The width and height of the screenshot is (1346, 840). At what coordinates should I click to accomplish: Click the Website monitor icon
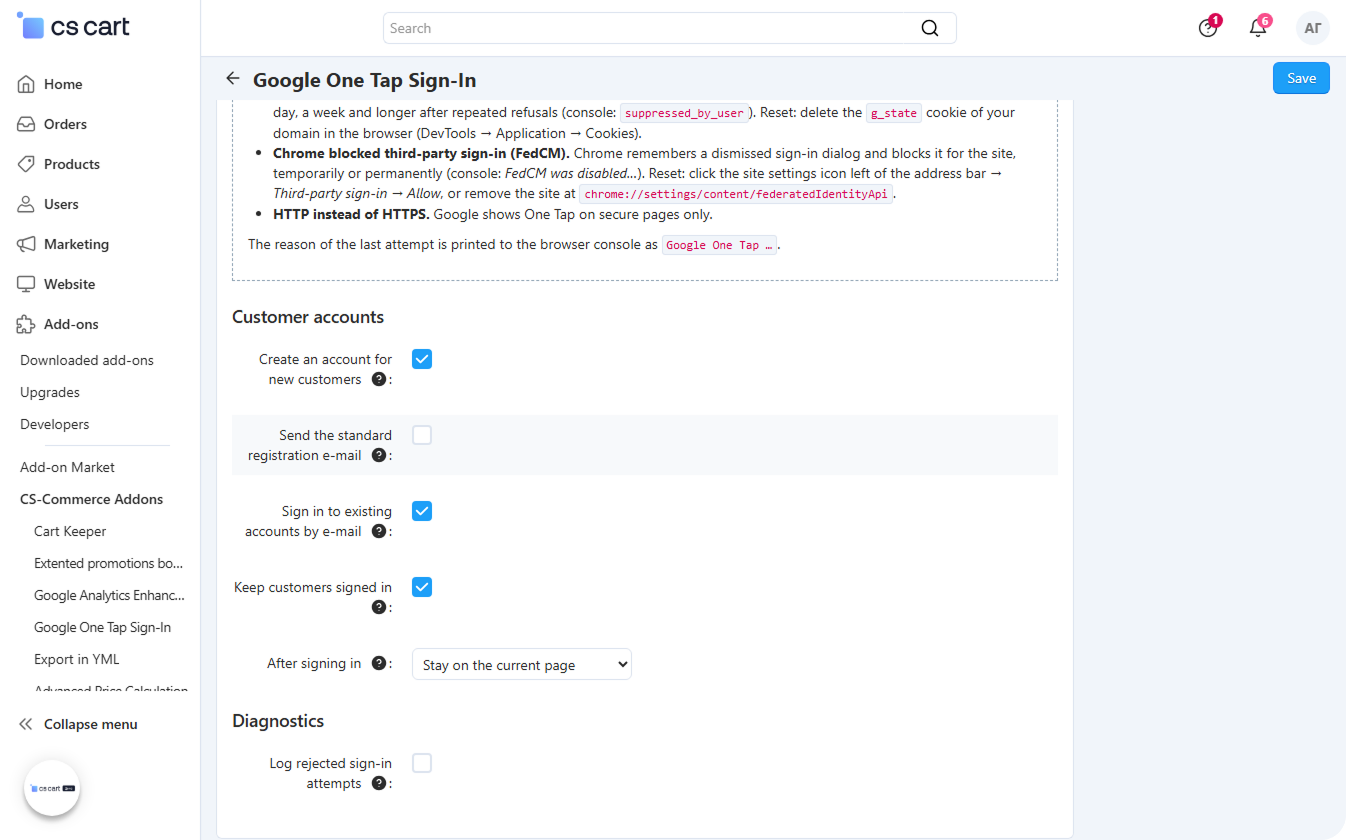(x=26, y=284)
